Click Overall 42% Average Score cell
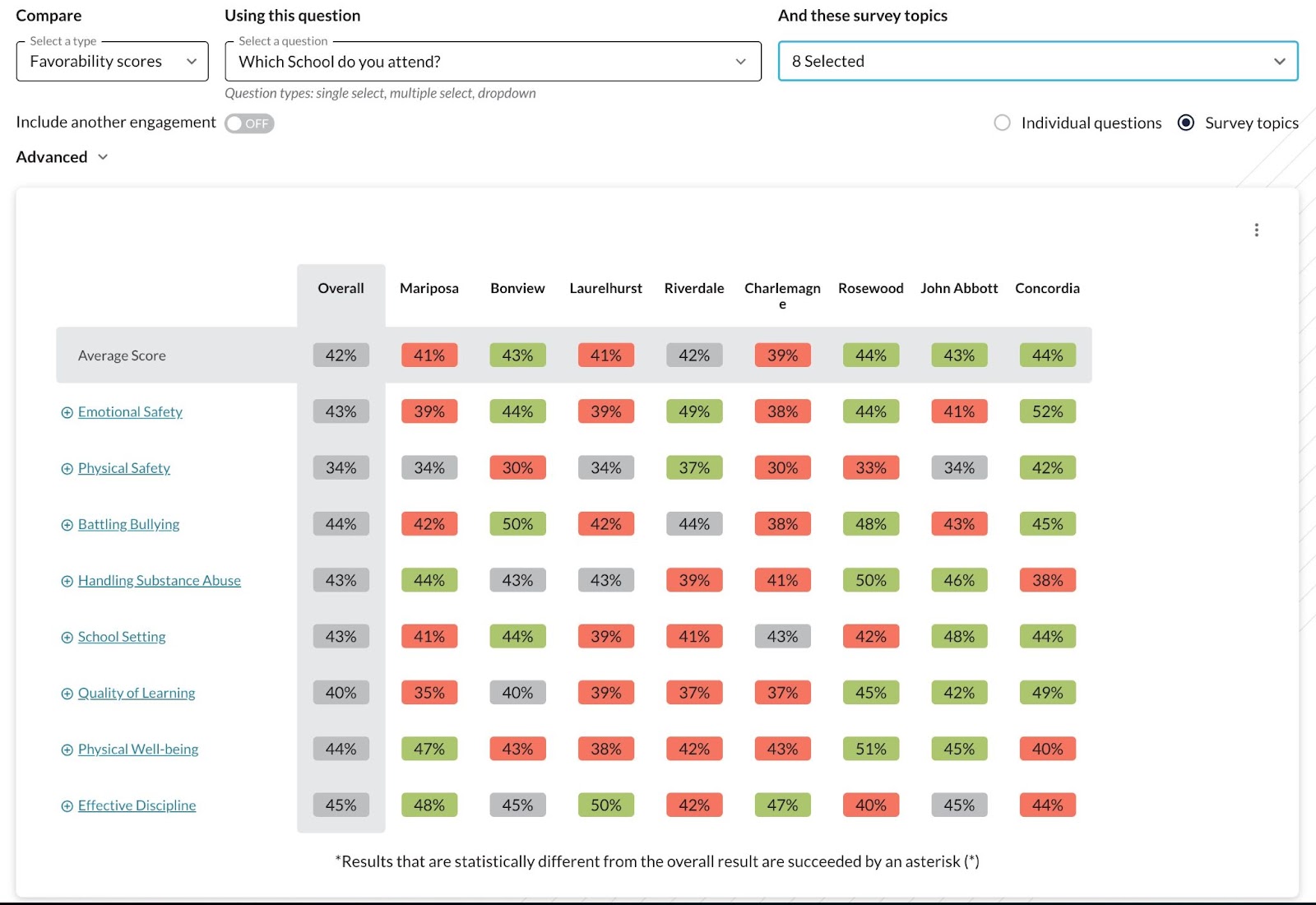 pyautogui.click(x=341, y=355)
